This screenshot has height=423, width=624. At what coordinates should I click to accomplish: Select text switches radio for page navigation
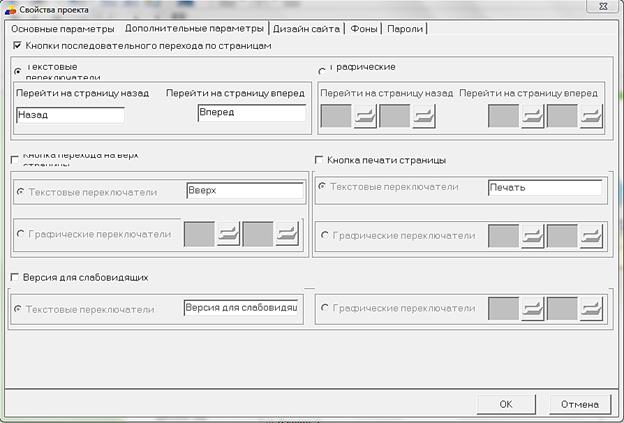tap(18, 70)
